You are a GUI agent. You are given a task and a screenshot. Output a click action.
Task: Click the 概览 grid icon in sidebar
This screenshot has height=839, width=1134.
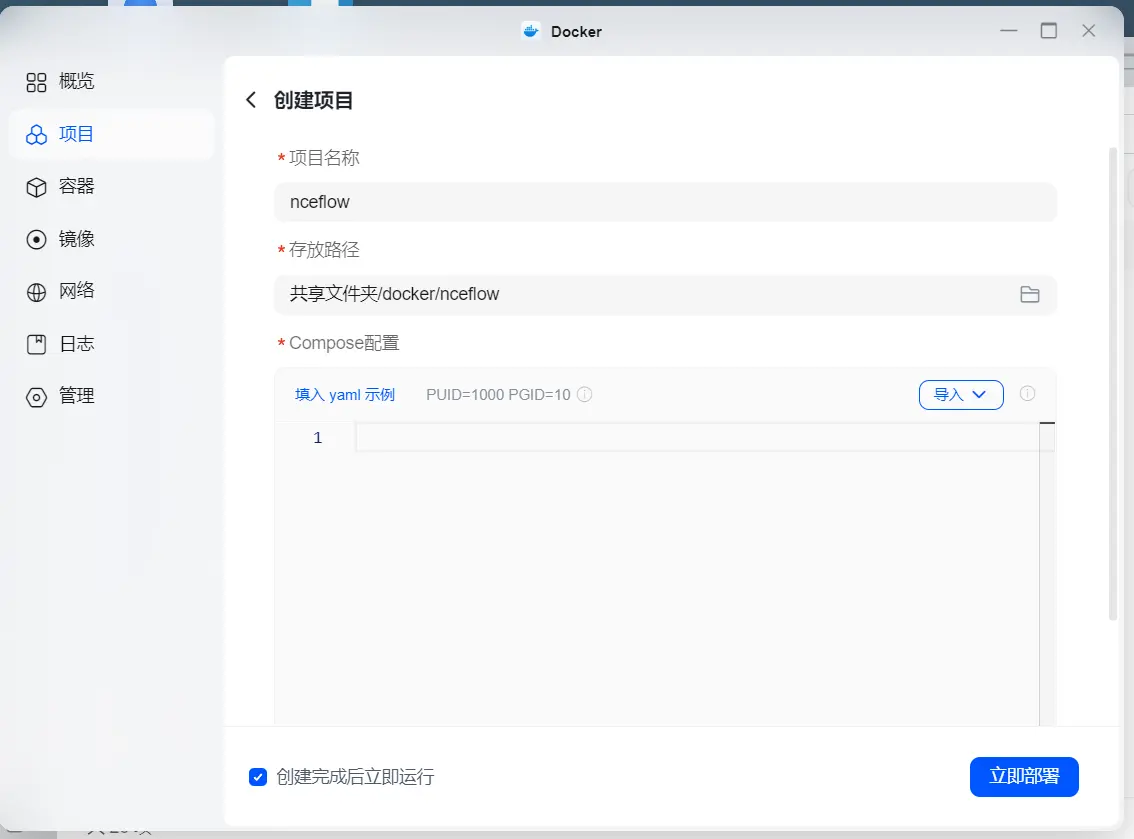coord(36,82)
